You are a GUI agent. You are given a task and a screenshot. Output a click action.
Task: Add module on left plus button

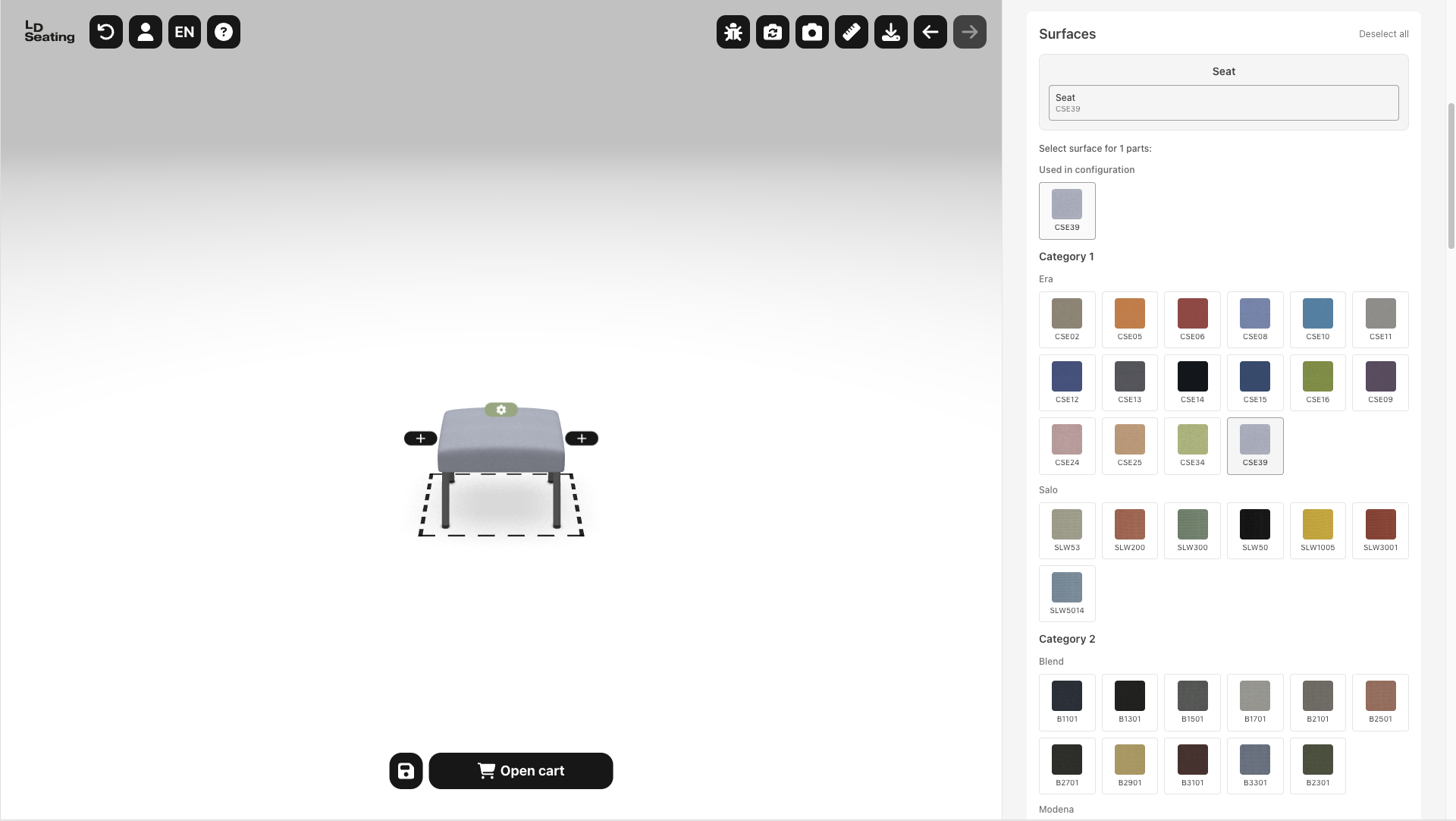click(421, 439)
